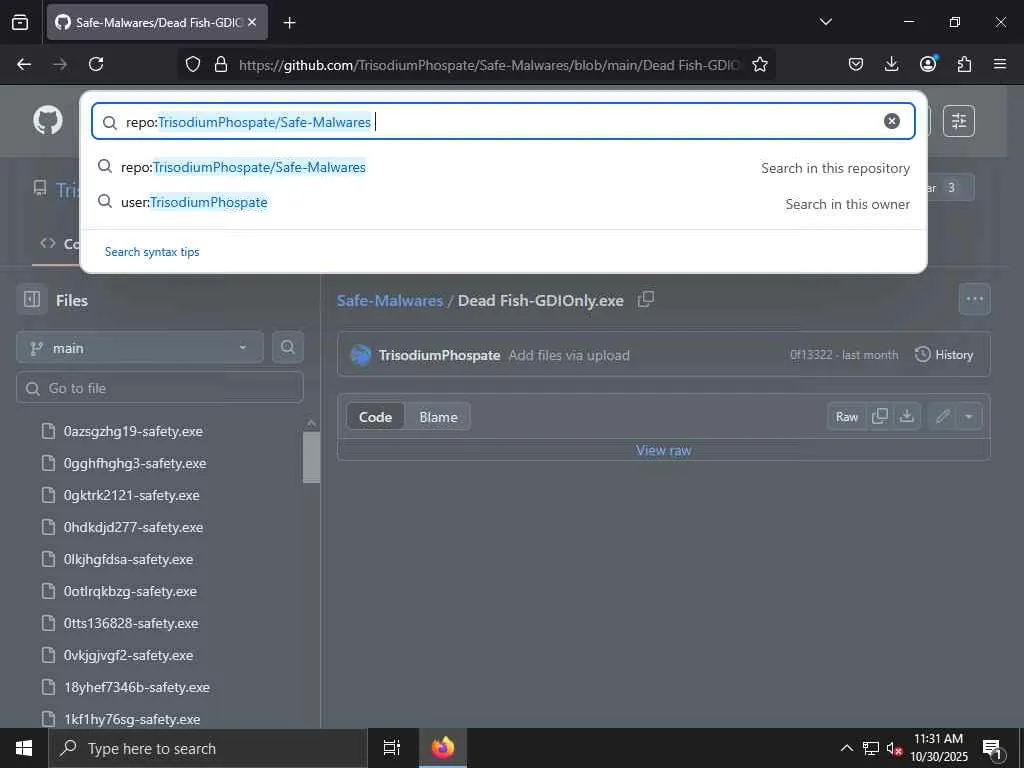Open 18yhef7346b-safety.exe in file tree
Viewport: 1024px width, 768px height.
pos(136,687)
